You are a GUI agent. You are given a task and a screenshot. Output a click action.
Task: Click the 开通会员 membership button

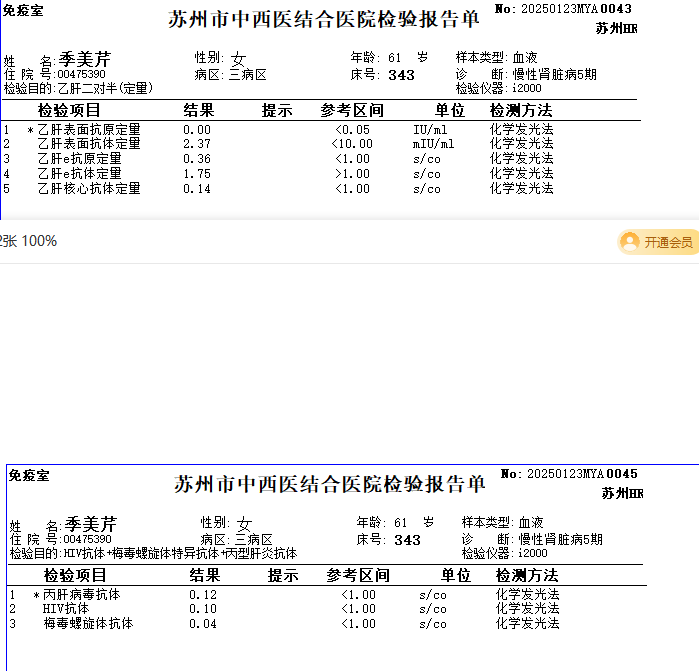click(658, 242)
